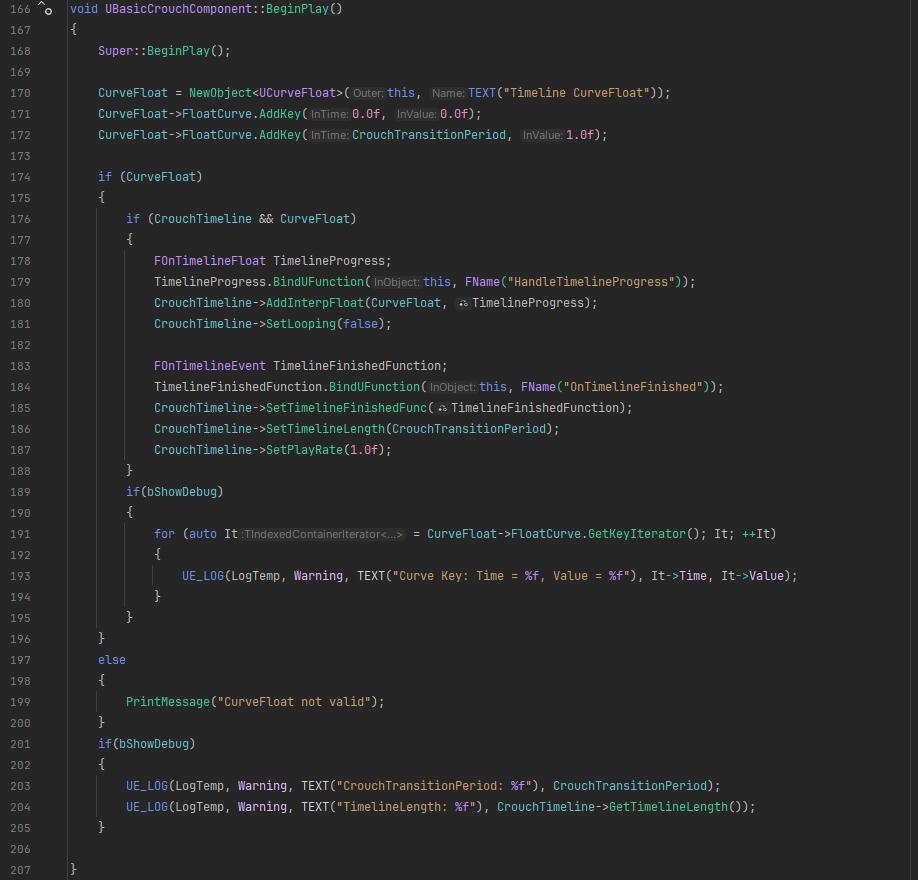The image size is (918, 880).
Task: Click line number 201 in the gutter
Action: (18, 744)
